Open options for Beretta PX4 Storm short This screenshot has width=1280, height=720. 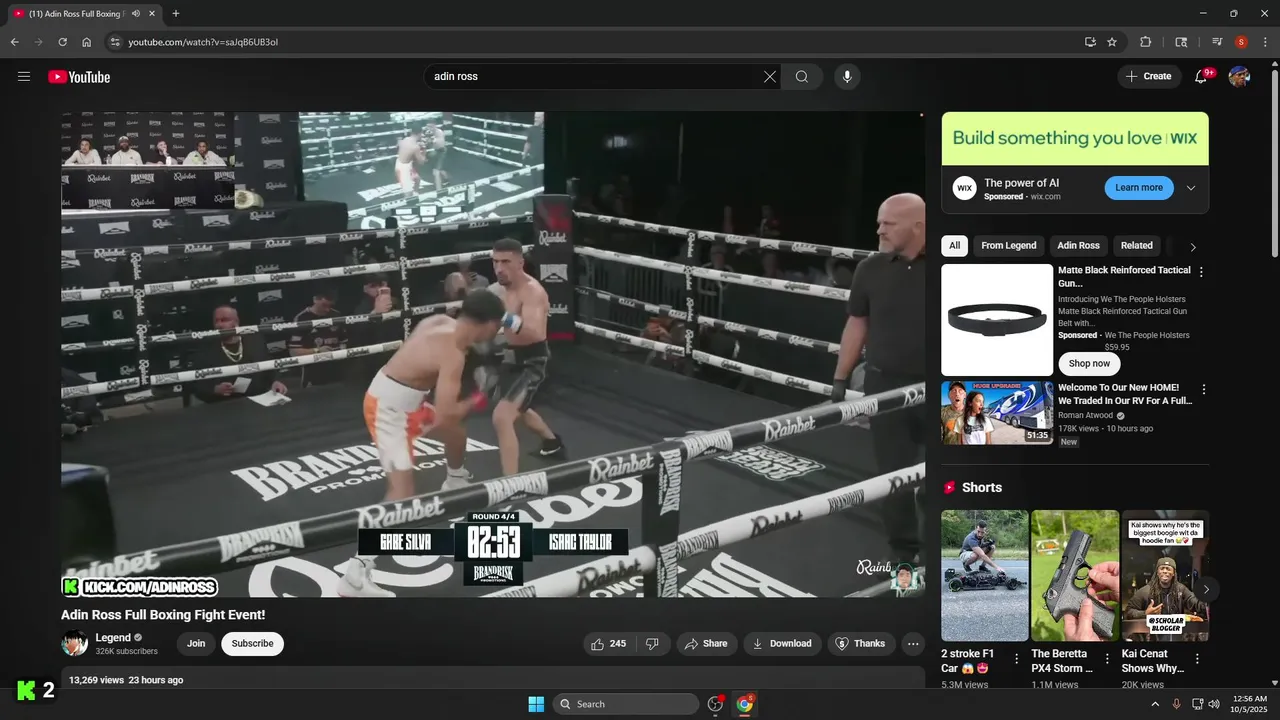[1107, 659]
